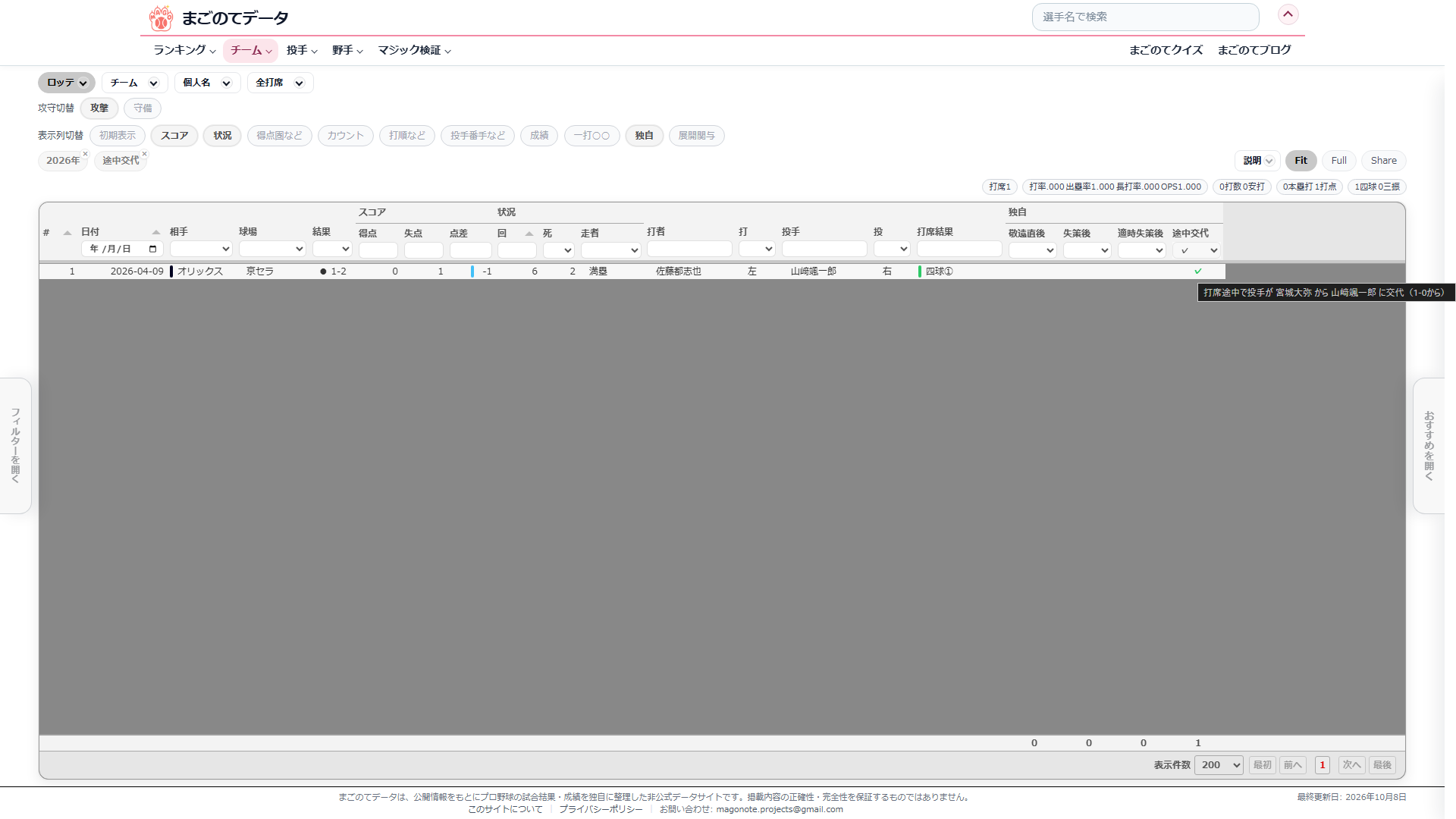1456x819 pixels.
Task: Click the Share button
Action: 1383,161
